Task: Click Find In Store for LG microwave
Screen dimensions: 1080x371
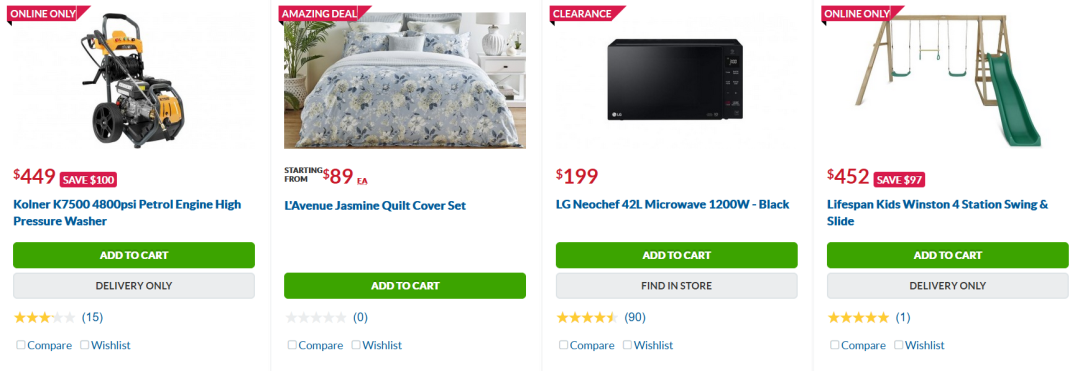Action: (x=676, y=286)
